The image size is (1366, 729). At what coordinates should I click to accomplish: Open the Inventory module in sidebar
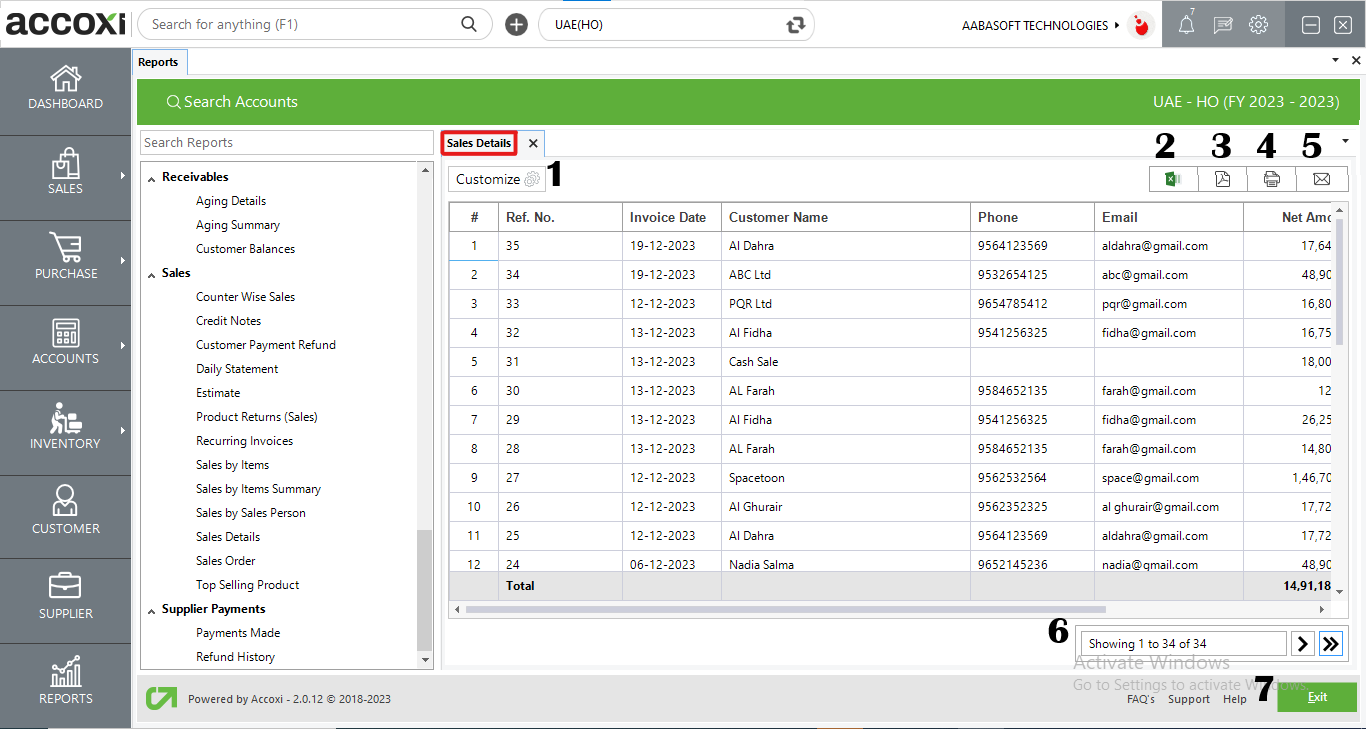click(x=65, y=431)
